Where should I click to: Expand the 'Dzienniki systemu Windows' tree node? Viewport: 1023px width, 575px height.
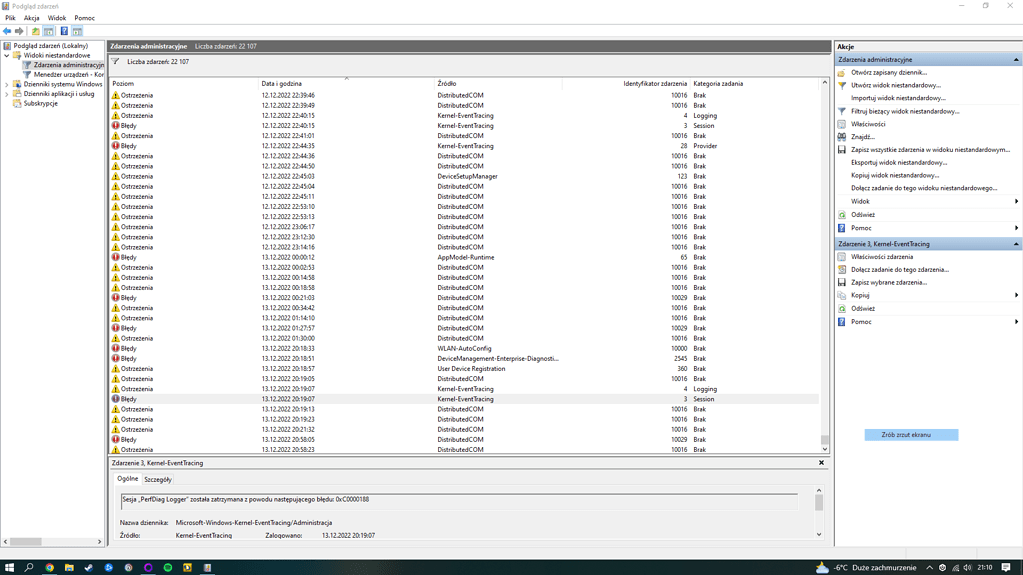[x=7, y=84]
